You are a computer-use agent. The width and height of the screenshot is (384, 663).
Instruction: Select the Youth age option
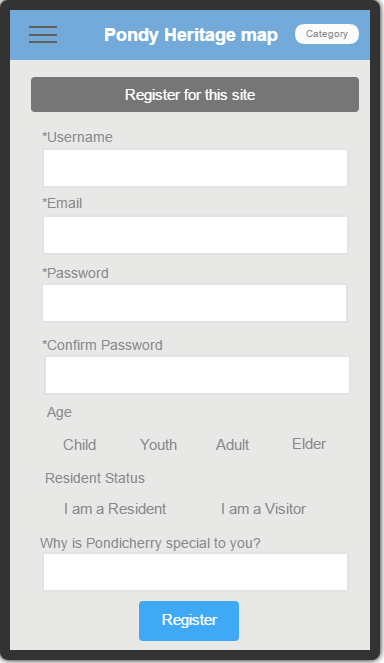pyautogui.click(x=159, y=445)
